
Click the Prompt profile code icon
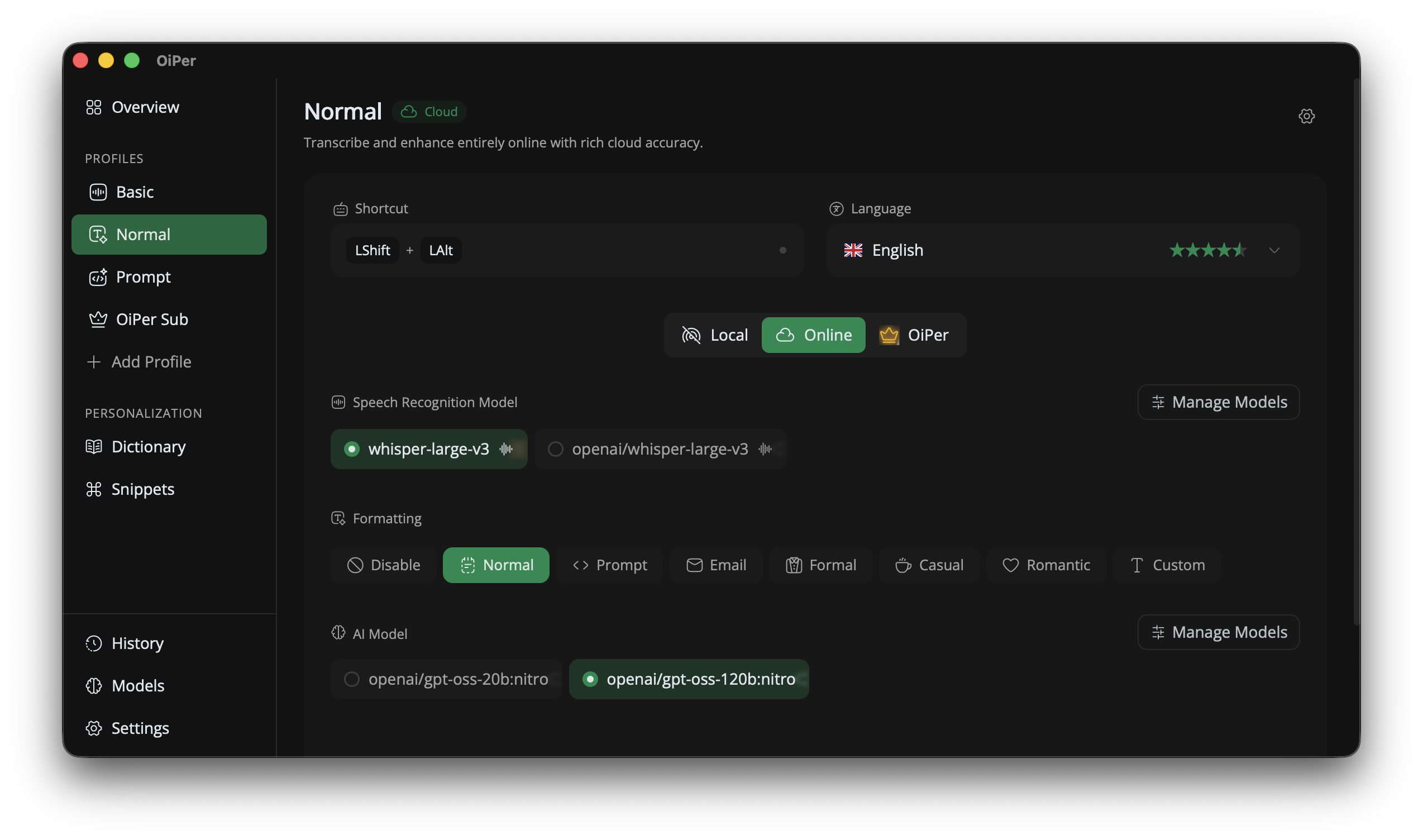point(98,277)
